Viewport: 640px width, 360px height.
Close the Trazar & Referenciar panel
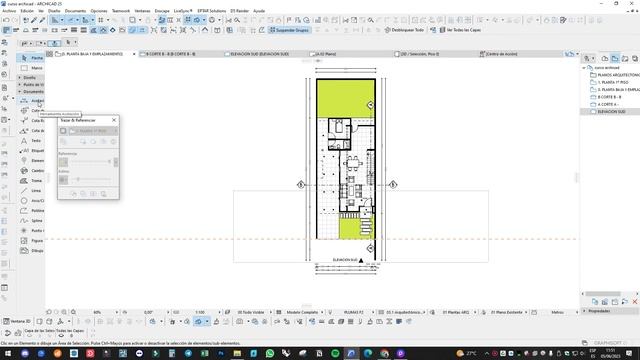[x=114, y=120]
